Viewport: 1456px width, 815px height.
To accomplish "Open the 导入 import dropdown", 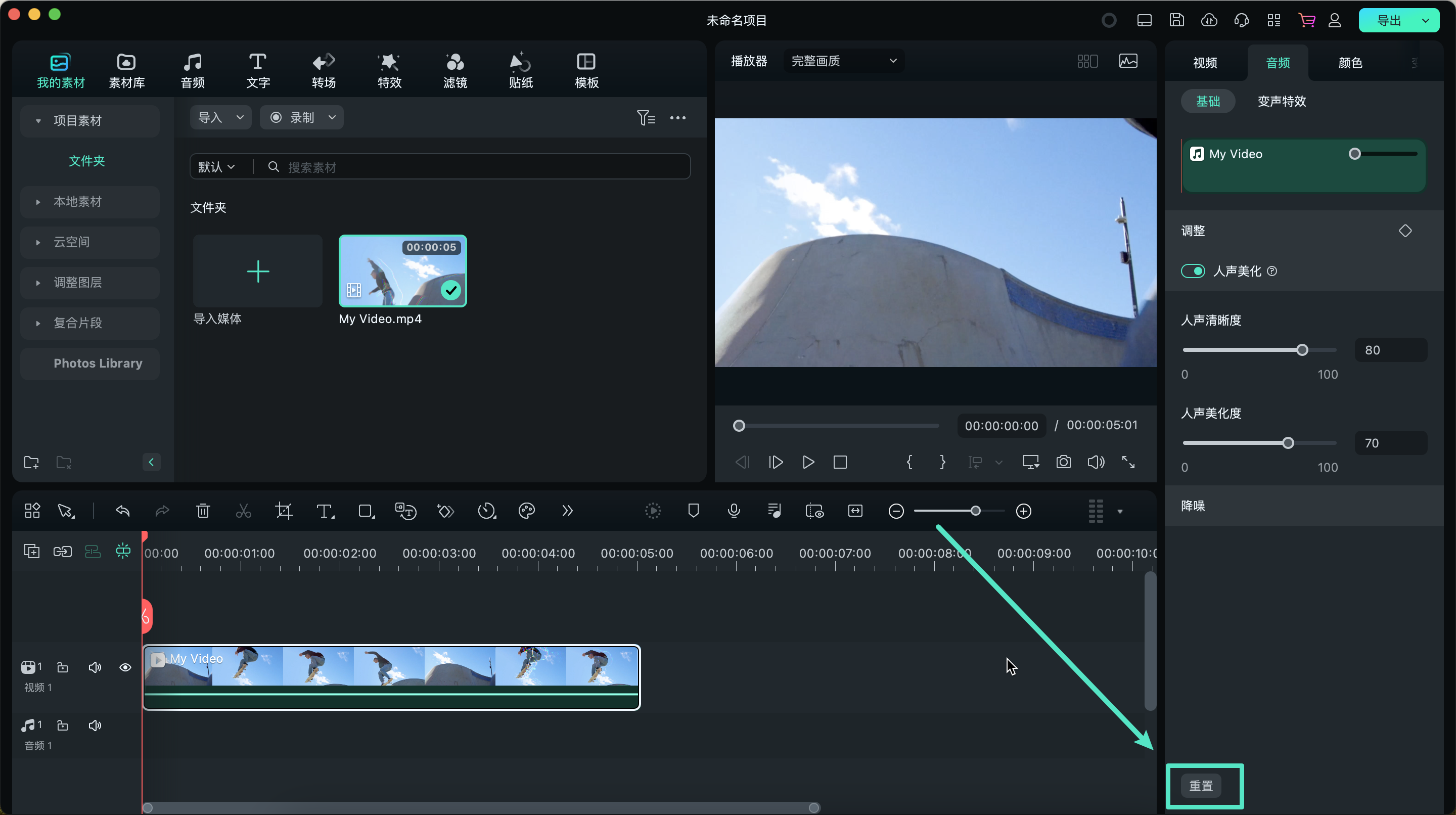I will tap(220, 118).
